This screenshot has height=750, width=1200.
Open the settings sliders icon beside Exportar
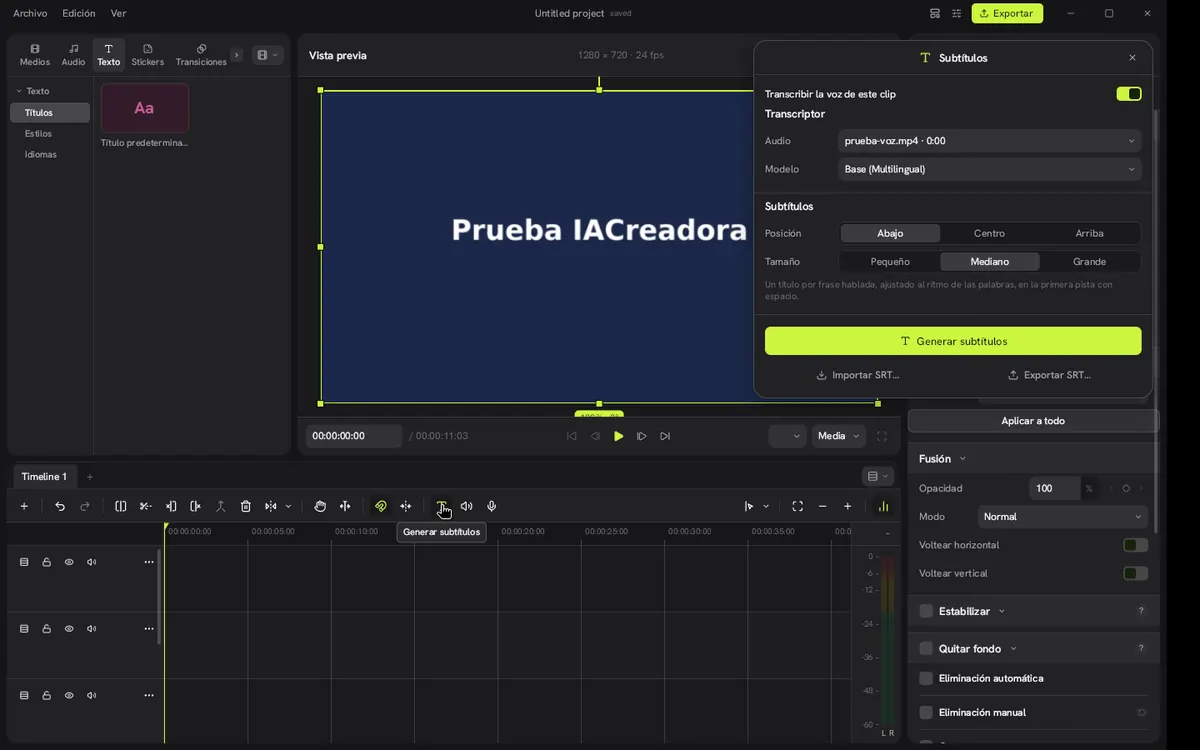(957, 13)
